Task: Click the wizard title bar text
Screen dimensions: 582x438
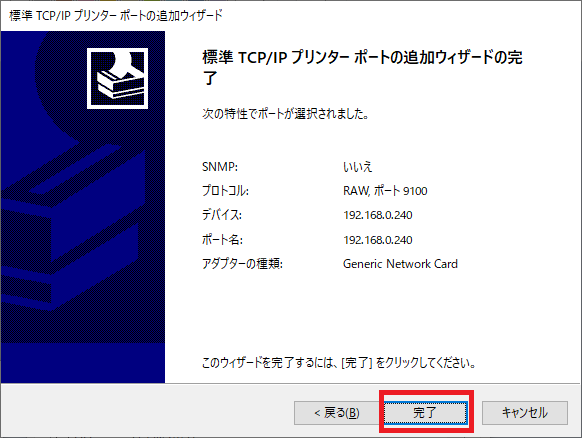Action: pos(115,16)
